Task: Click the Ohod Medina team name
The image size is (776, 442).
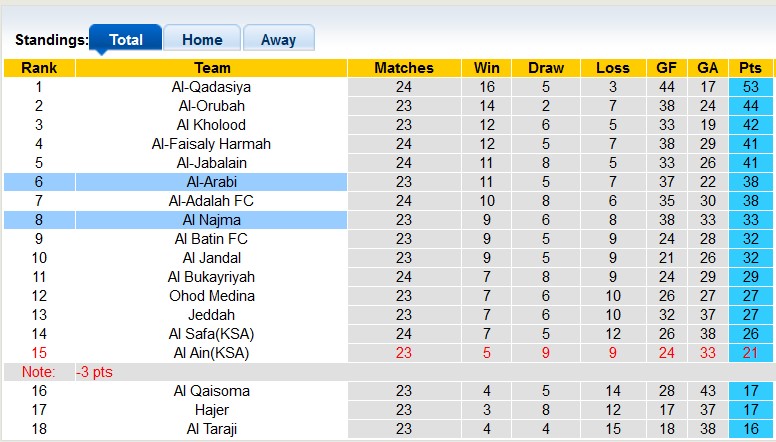Action: click(x=211, y=296)
